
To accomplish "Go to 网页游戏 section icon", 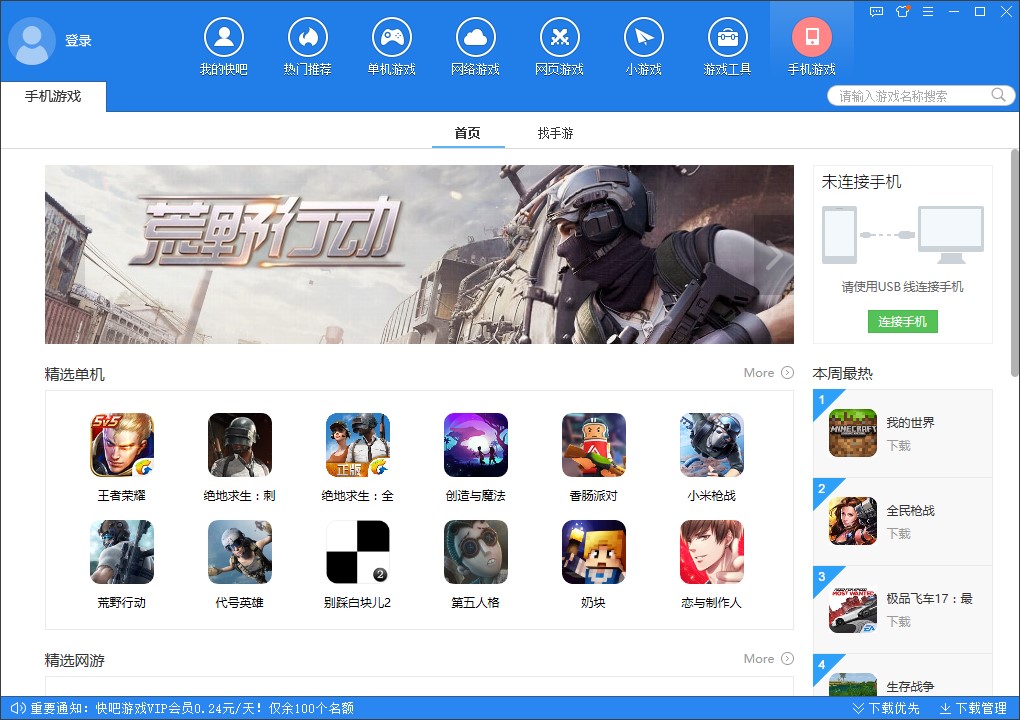I will coord(559,38).
